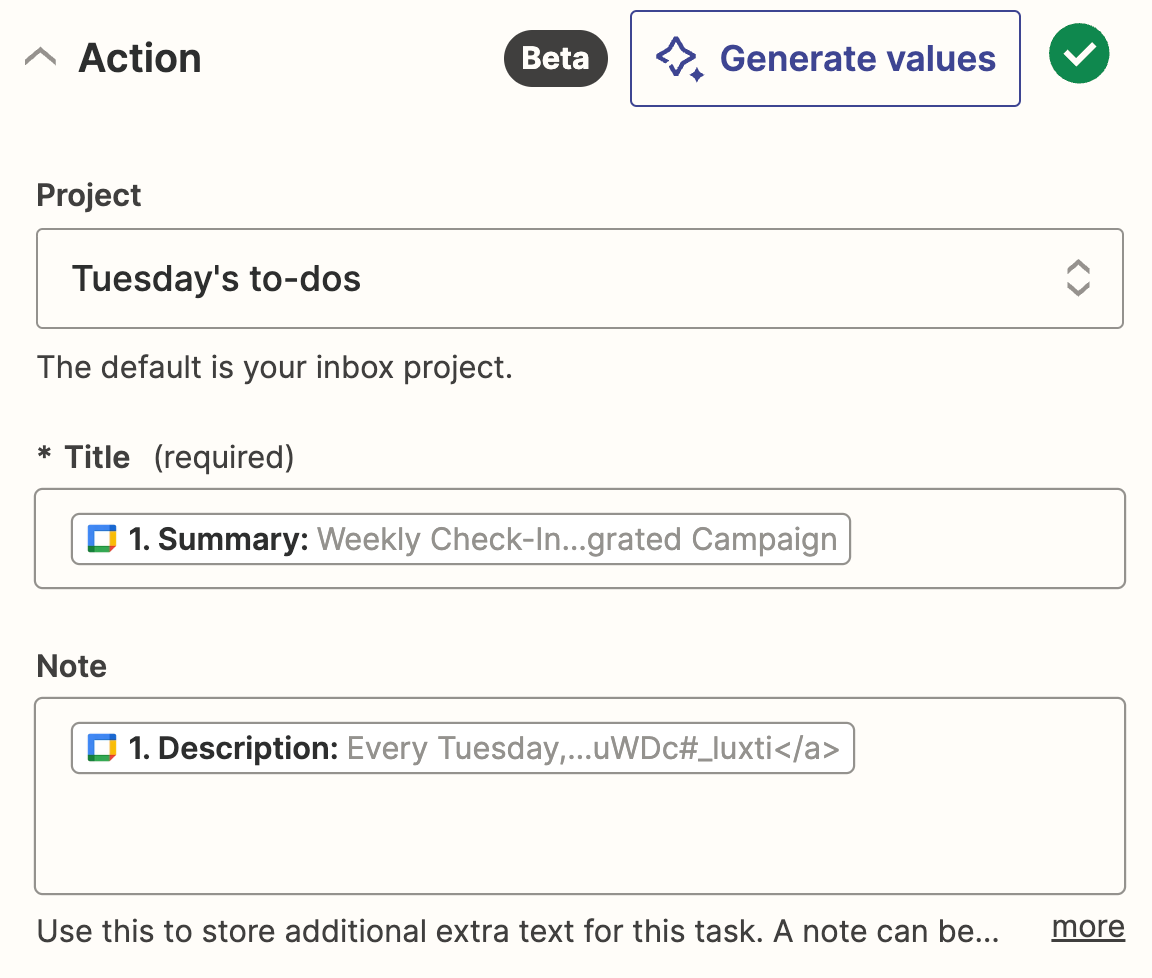
Task: Click the Action section heading
Action: pyautogui.click(x=140, y=58)
